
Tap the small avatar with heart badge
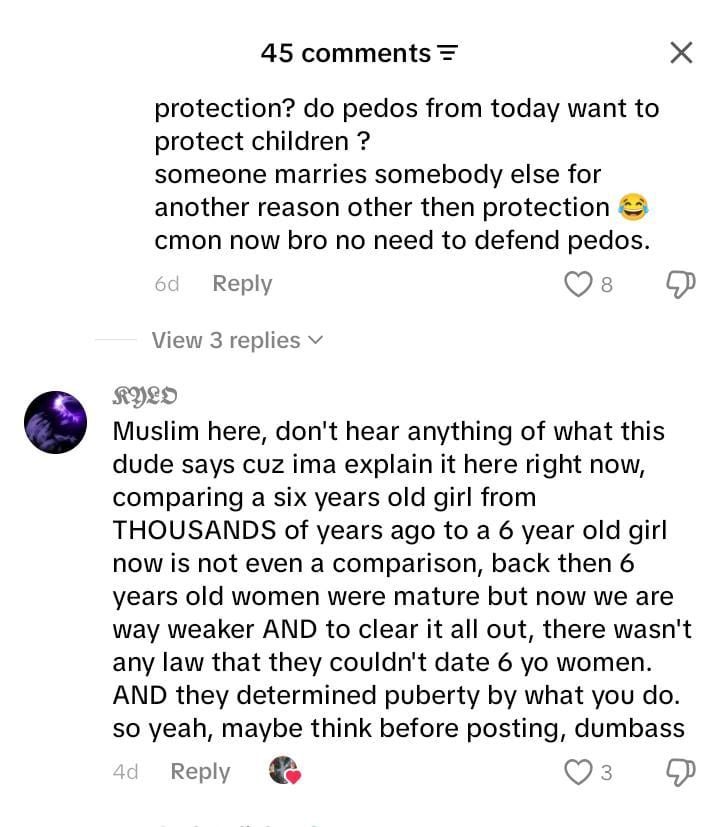285,771
